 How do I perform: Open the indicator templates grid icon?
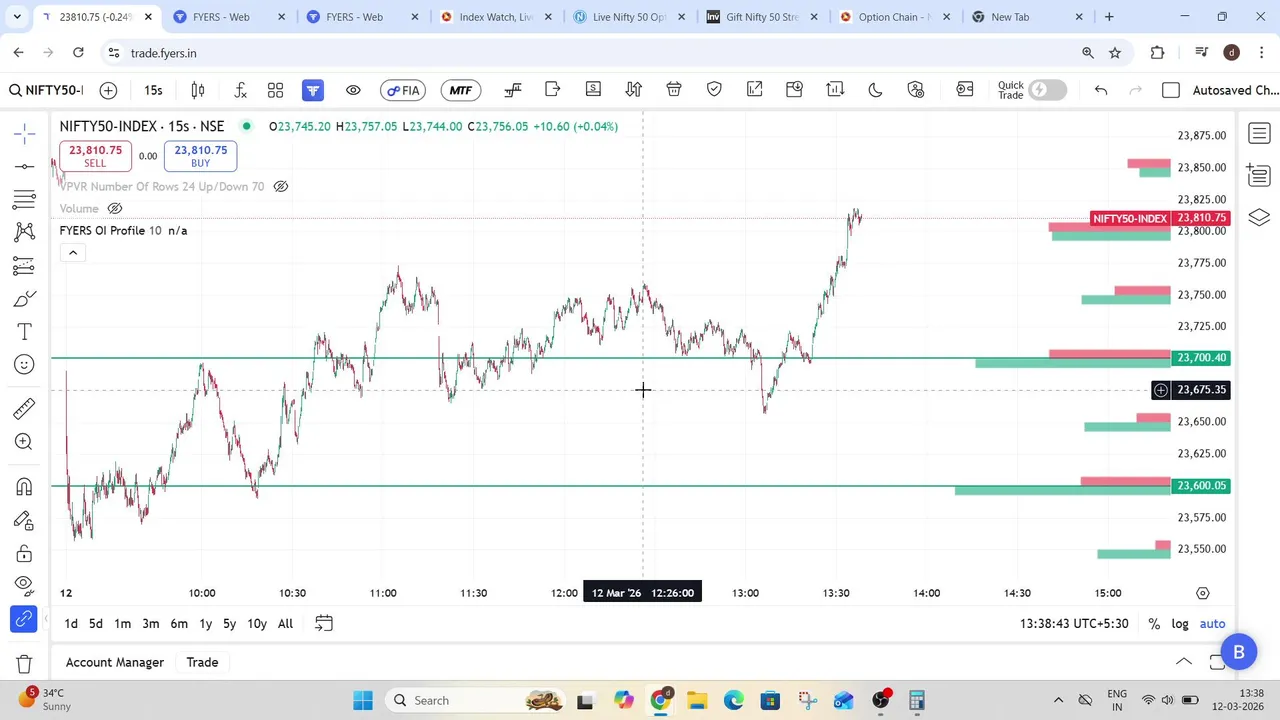click(x=275, y=90)
